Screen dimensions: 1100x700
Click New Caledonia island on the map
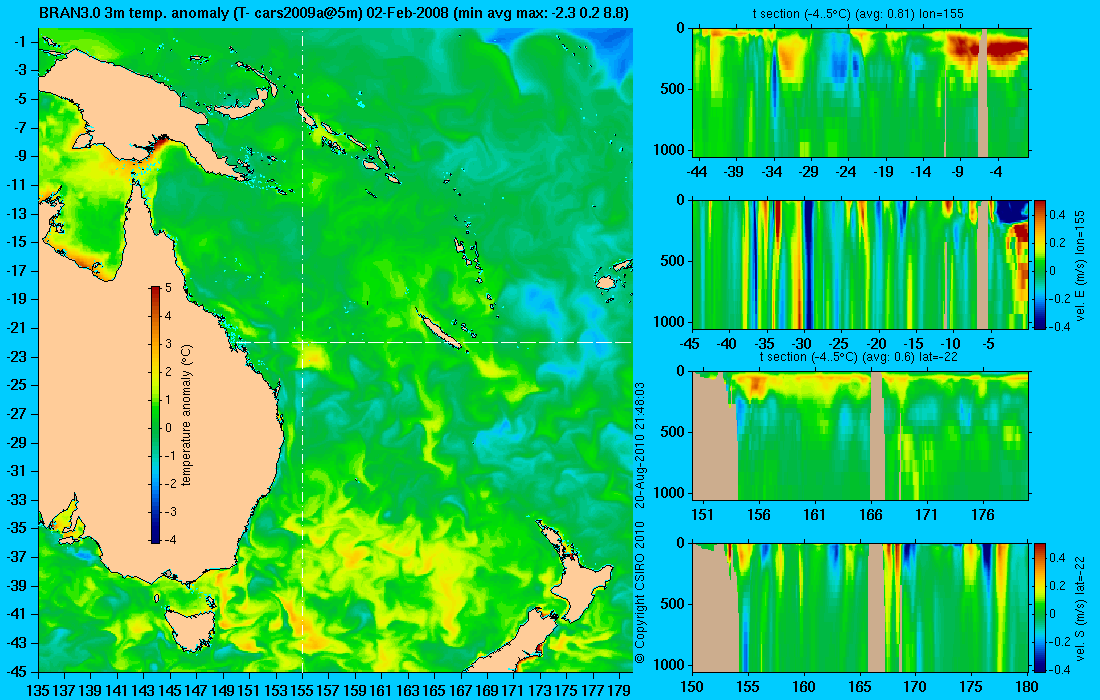[440, 330]
